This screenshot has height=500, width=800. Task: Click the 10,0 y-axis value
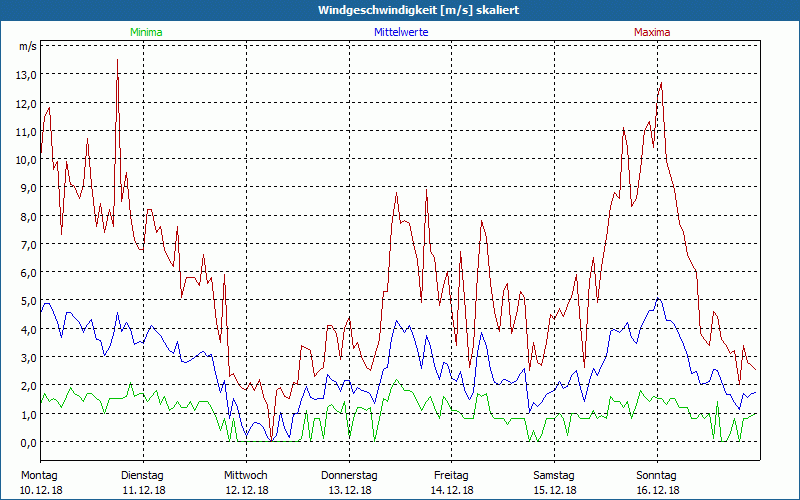pos(26,159)
